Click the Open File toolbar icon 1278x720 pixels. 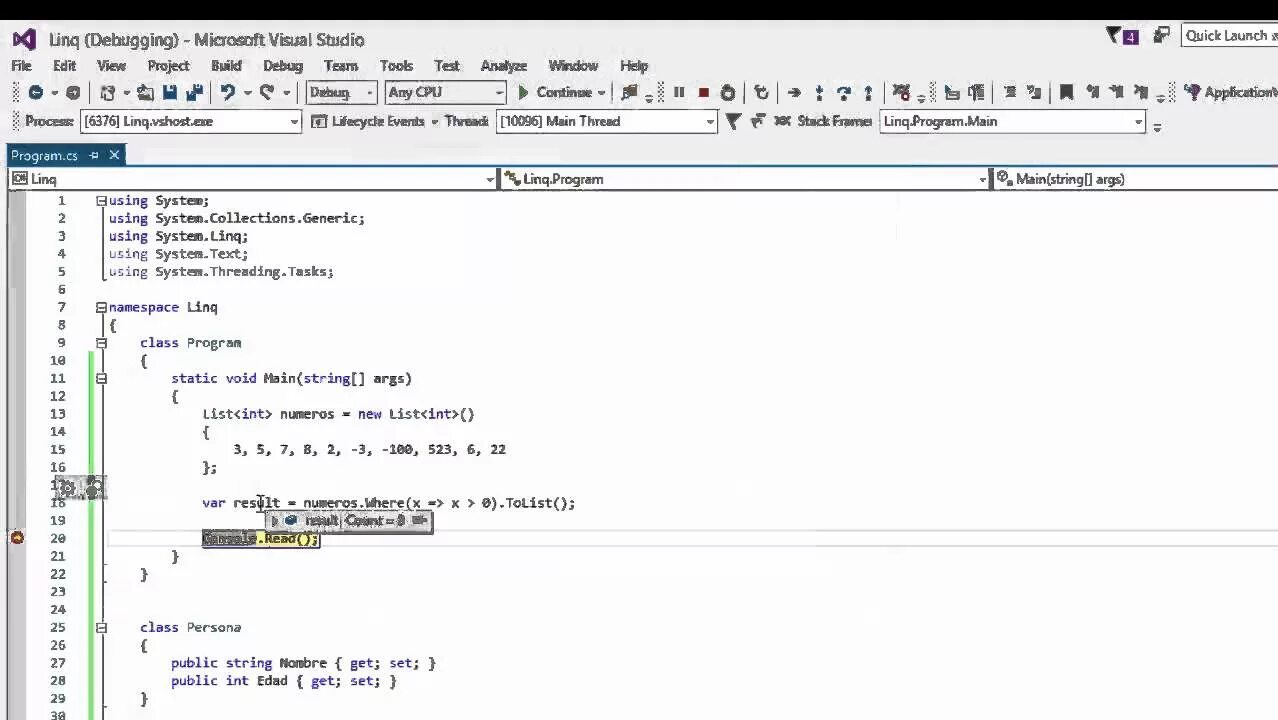[x=145, y=92]
